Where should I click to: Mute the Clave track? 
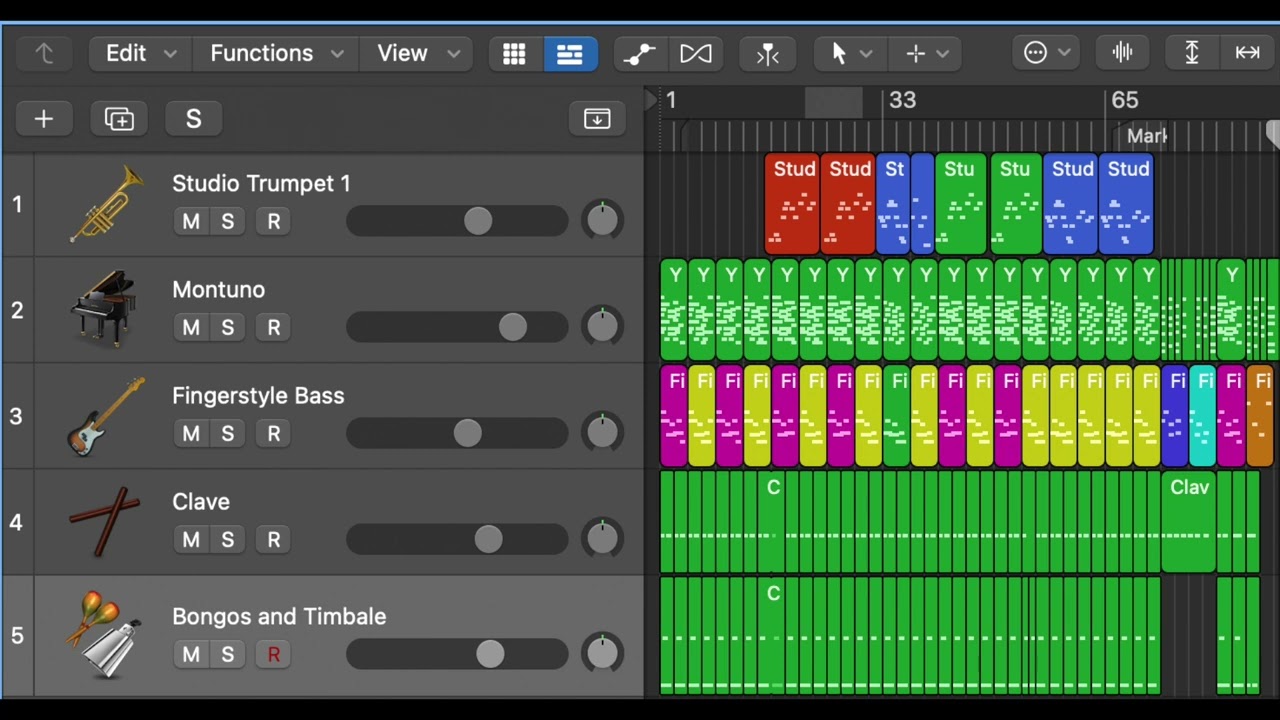(191, 539)
